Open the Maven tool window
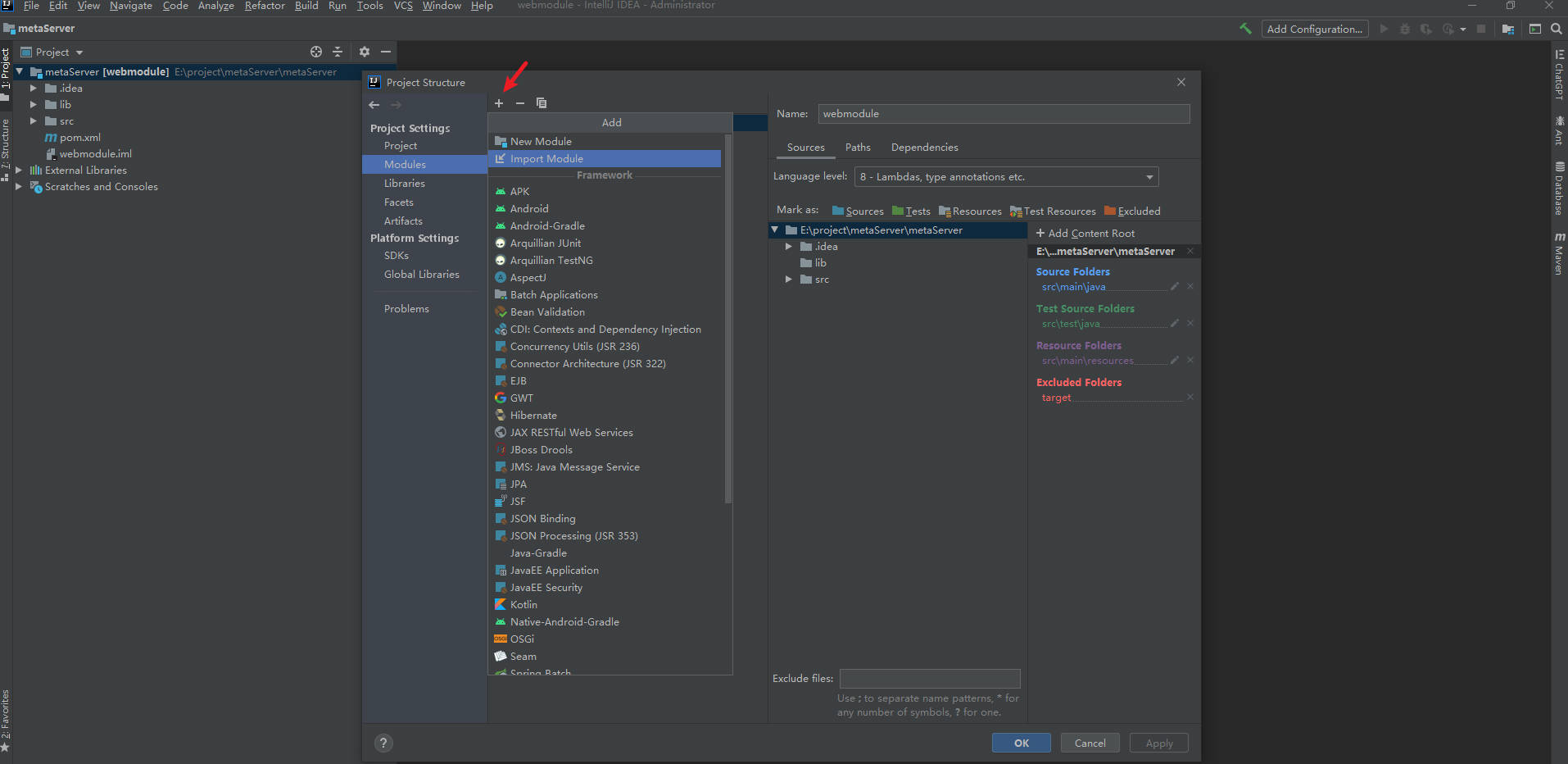 [1559, 253]
